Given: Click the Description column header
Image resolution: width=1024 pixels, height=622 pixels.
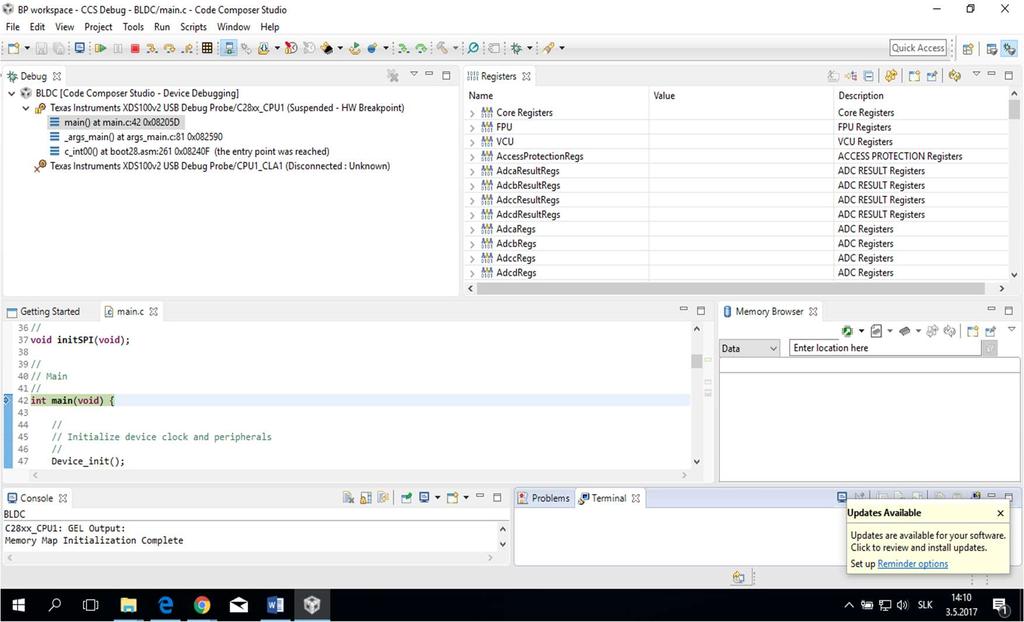Looking at the screenshot, I should tap(860, 95).
